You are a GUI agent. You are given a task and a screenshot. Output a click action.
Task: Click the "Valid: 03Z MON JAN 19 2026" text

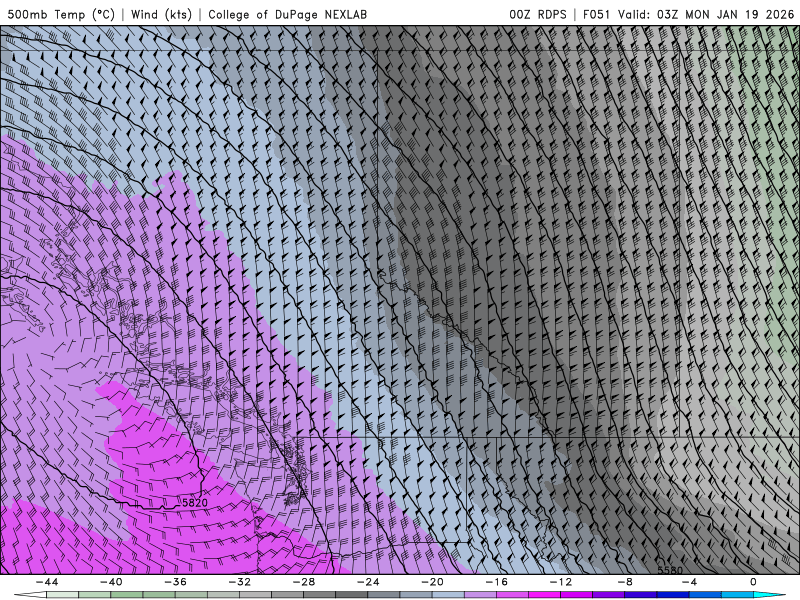point(706,14)
